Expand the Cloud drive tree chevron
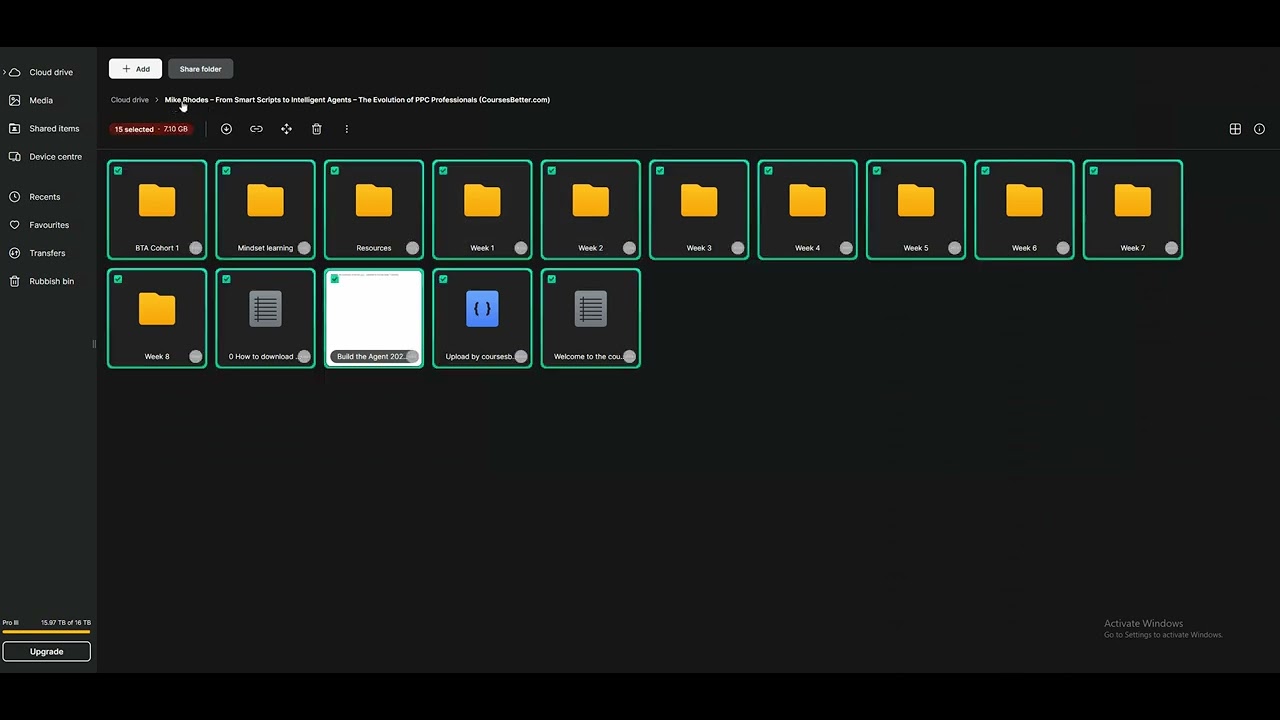The width and height of the screenshot is (1280, 720). tap(5, 72)
